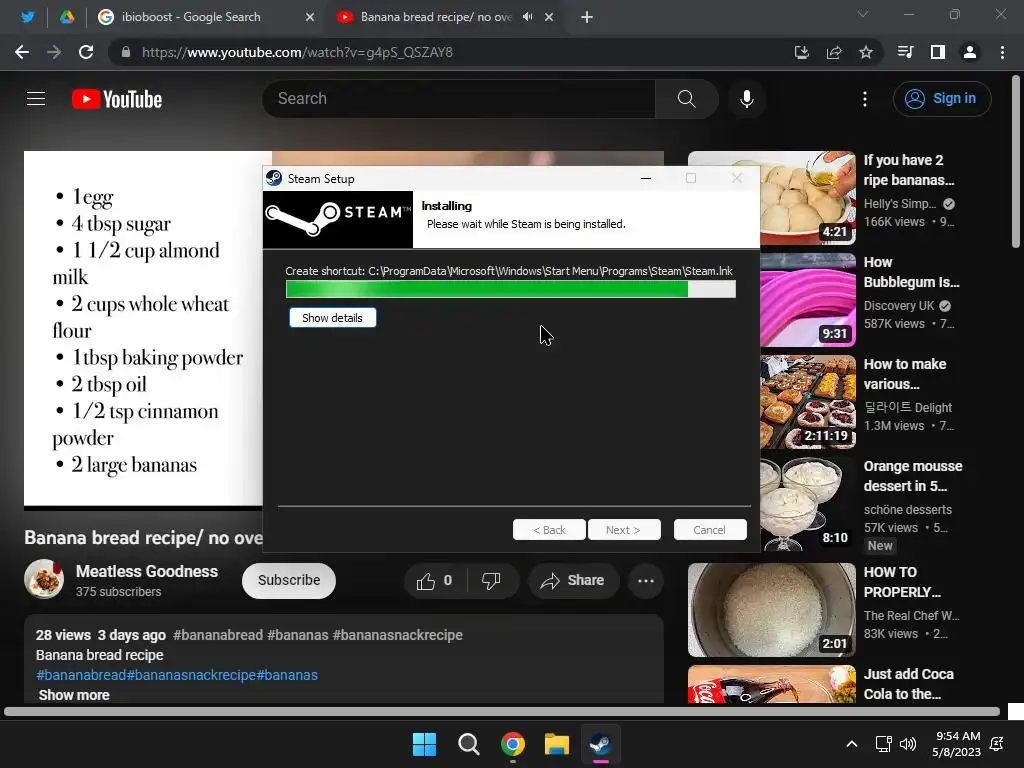1024x768 pixels.
Task: Open 'If you have 2 ripe bananas' video
Action: click(908, 170)
